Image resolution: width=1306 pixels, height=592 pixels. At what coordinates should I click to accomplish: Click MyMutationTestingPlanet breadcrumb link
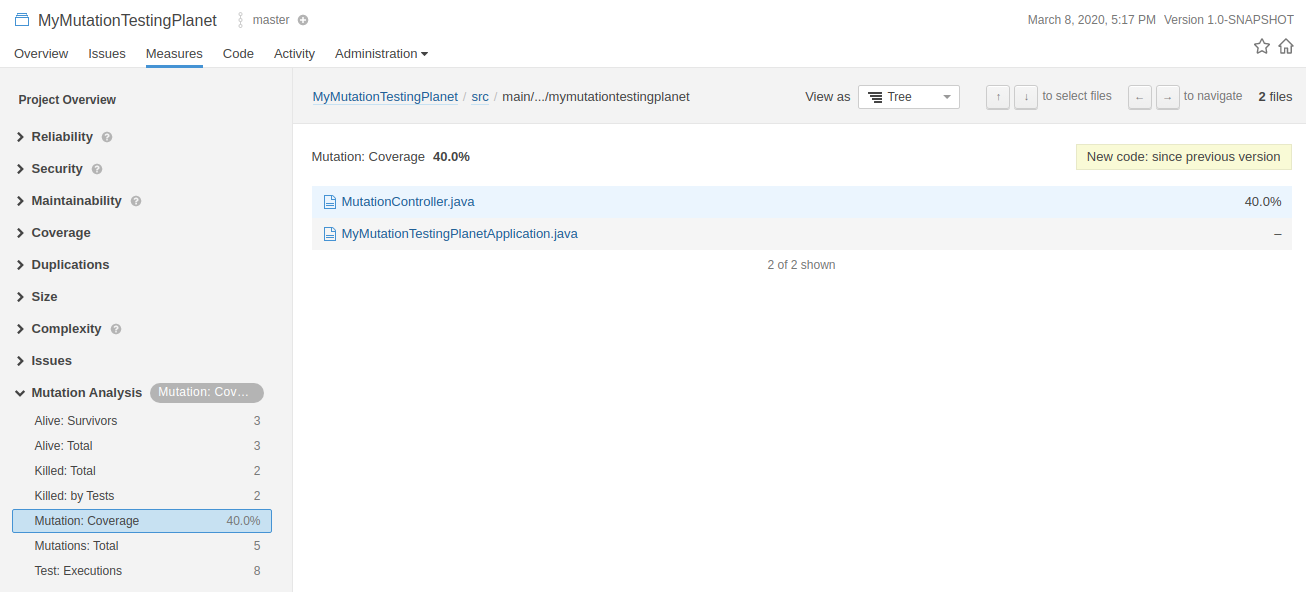(385, 97)
